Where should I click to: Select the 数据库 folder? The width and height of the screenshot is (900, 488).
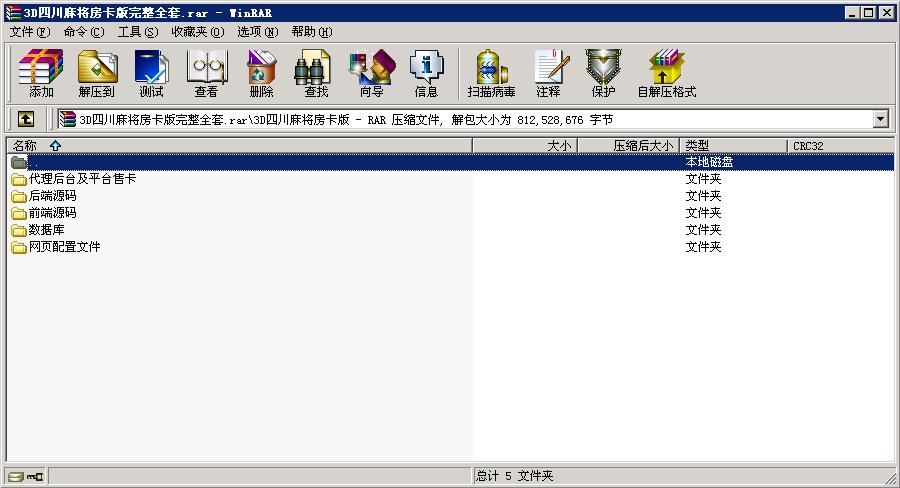click(x=47, y=230)
